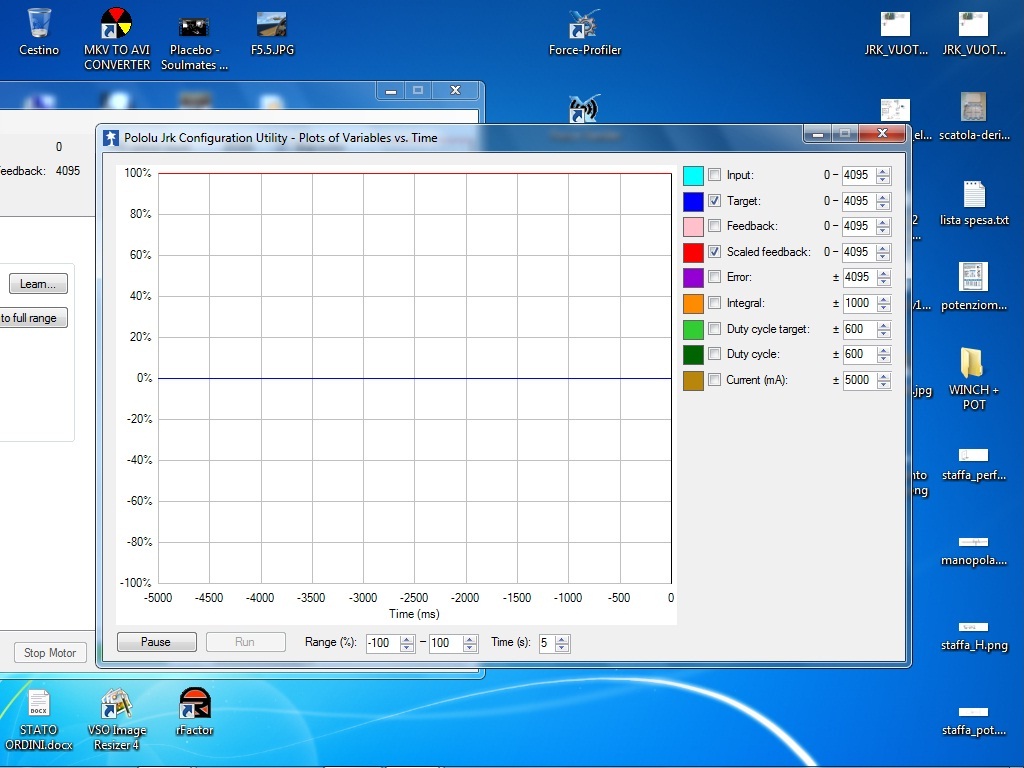The width and height of the screenshot is (1024, 768).
Task: Select the STATO ORDINI.docx document icon
Action: point(39,720)
